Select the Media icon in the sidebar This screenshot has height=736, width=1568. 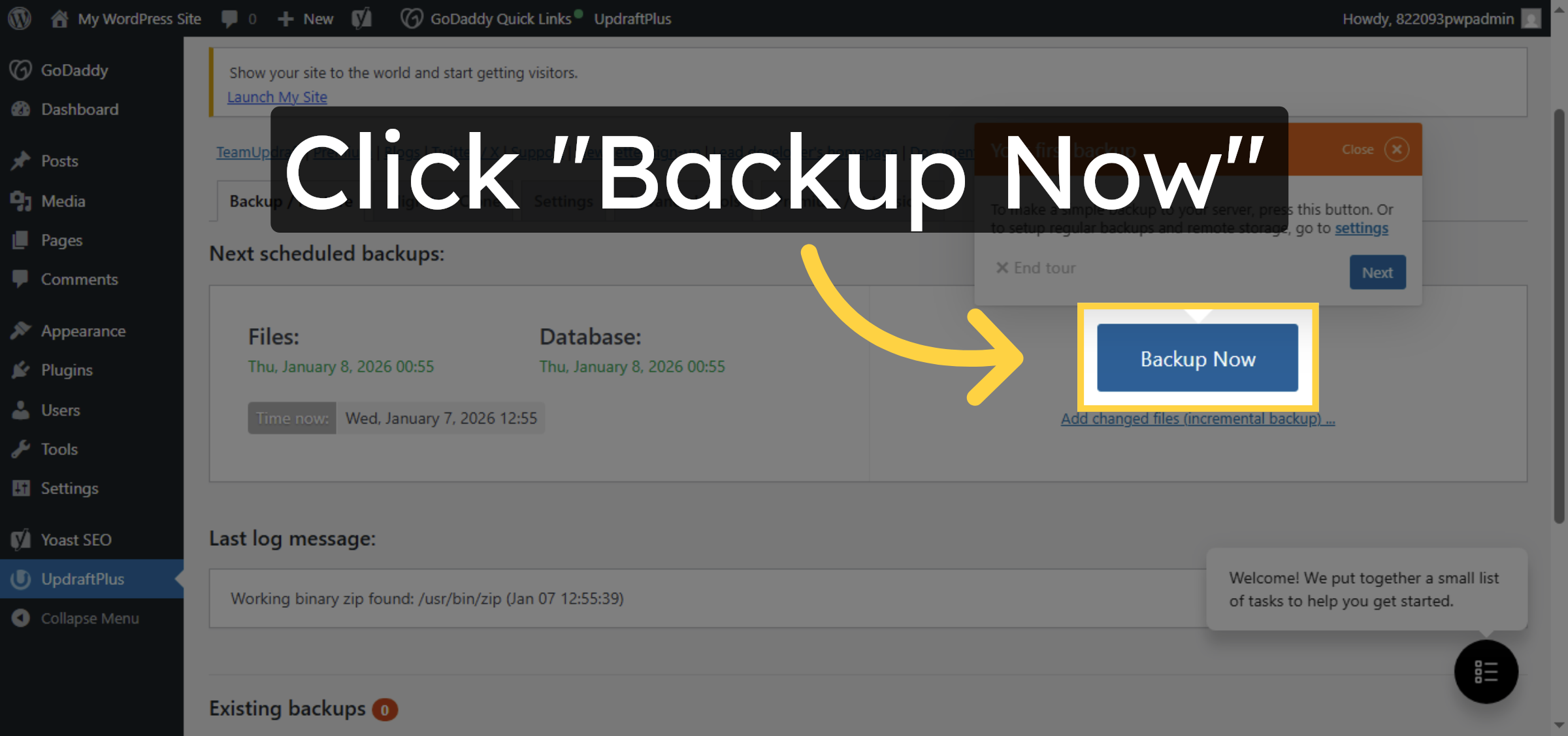[22, 201]
